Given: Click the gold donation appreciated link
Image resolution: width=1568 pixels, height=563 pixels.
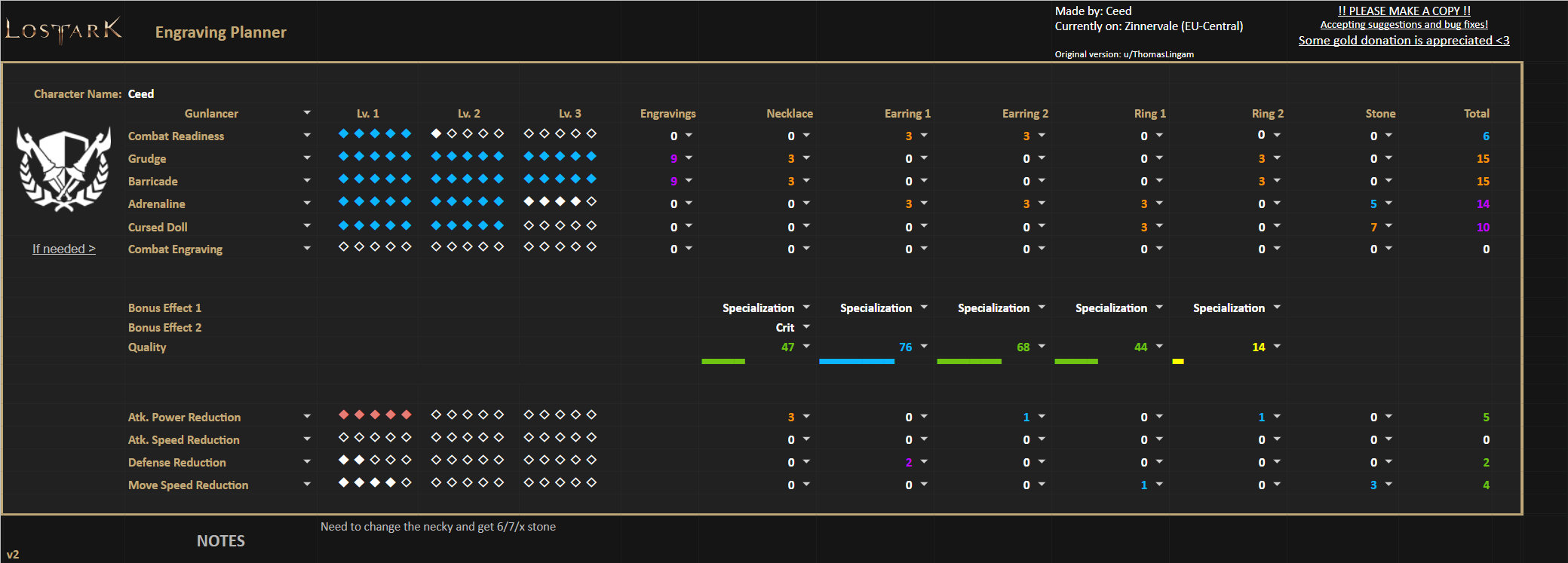Looking at the screenshot, I should 1404,41.
